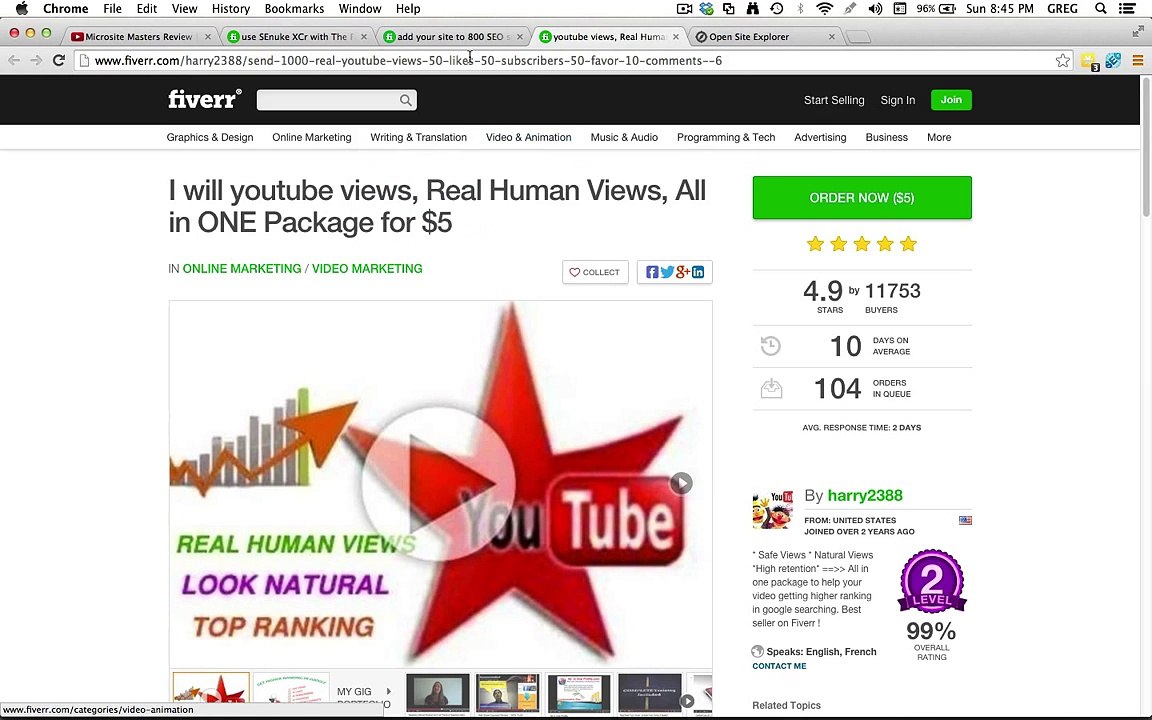
Task: Open the volume control icon
Action: pyautogui.click(x=875, y=9)
